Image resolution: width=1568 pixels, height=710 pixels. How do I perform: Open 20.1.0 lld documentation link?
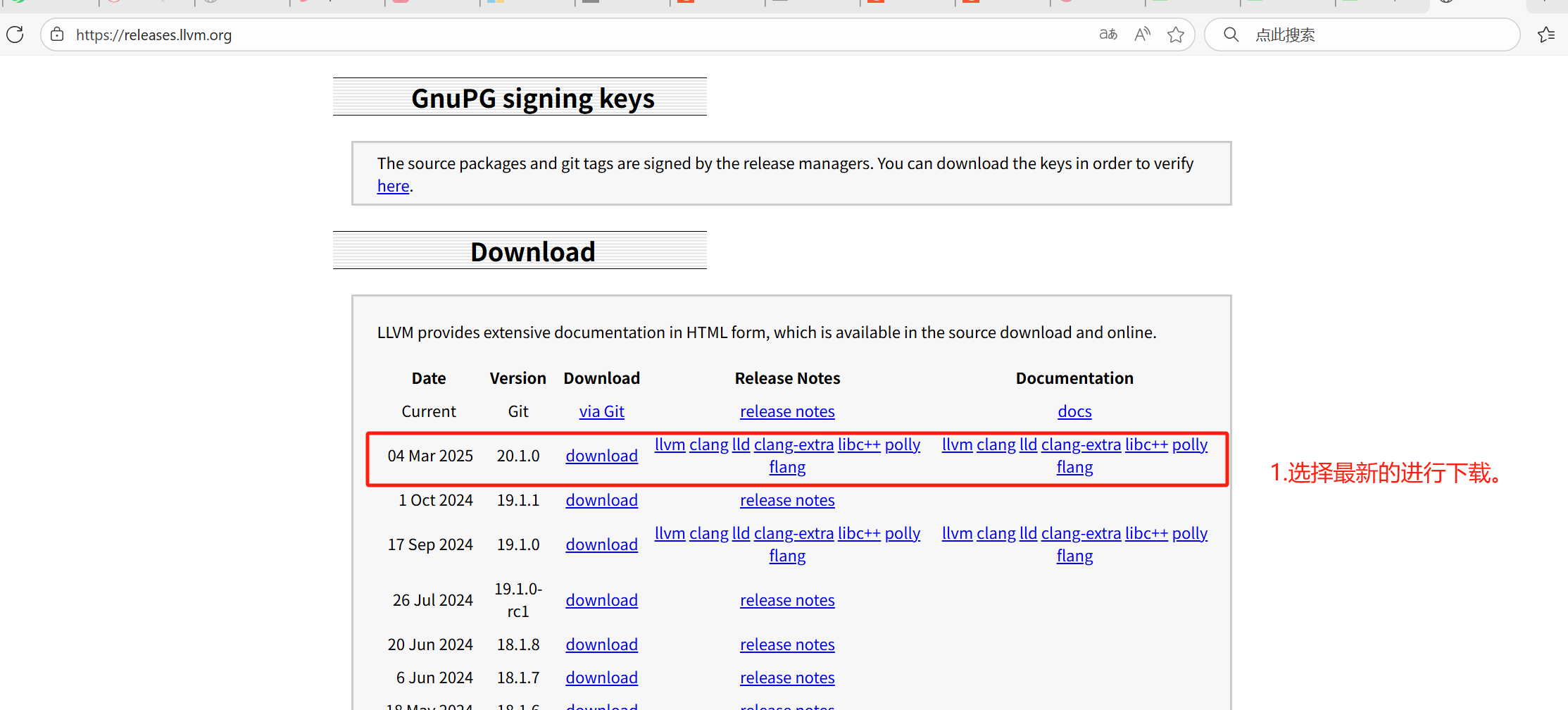(x=1028, y=444)
